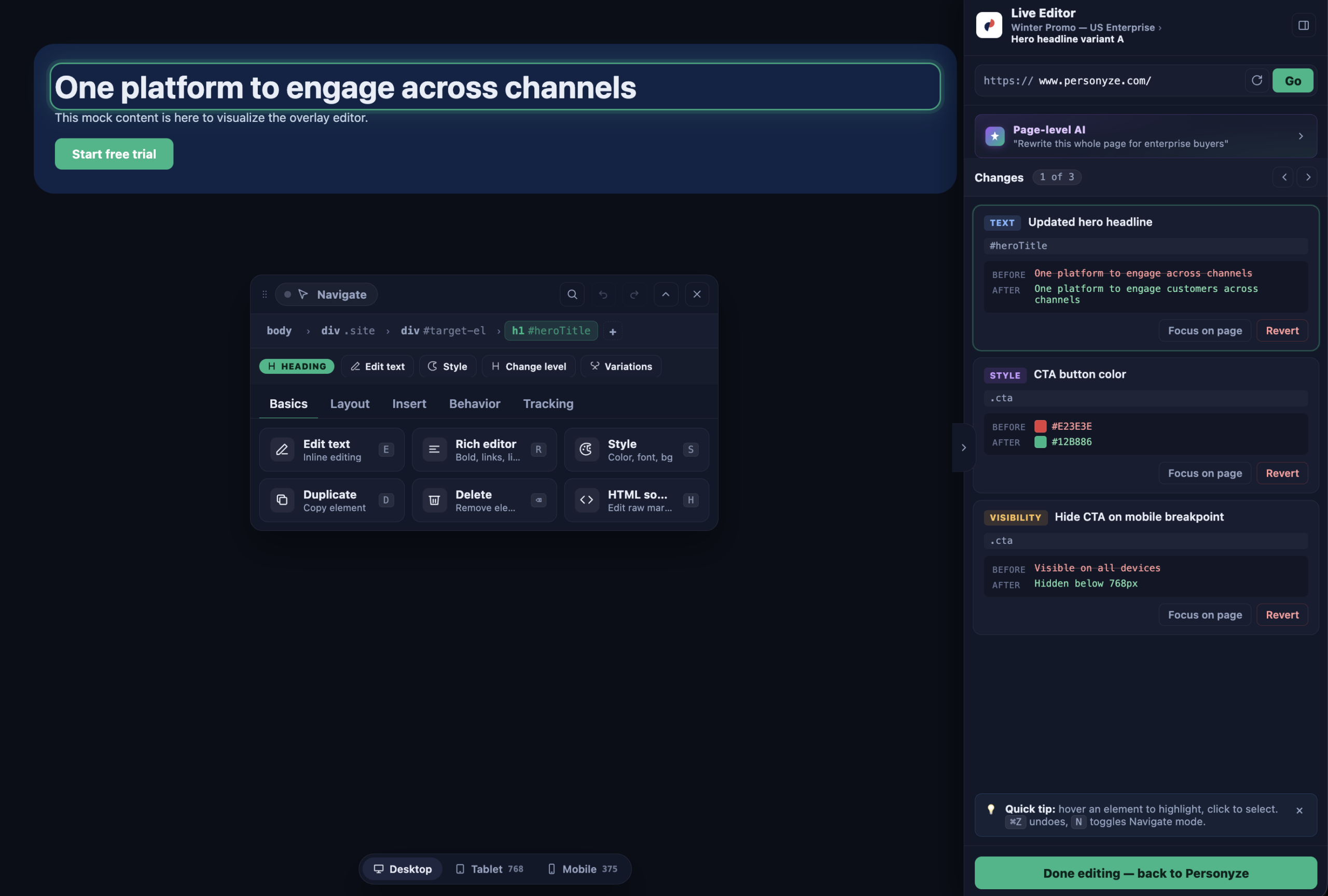Image resolution: width=1328 pixels, height=896 pixels.
Task: Click the Live Editor app logo
Action: 989,25
